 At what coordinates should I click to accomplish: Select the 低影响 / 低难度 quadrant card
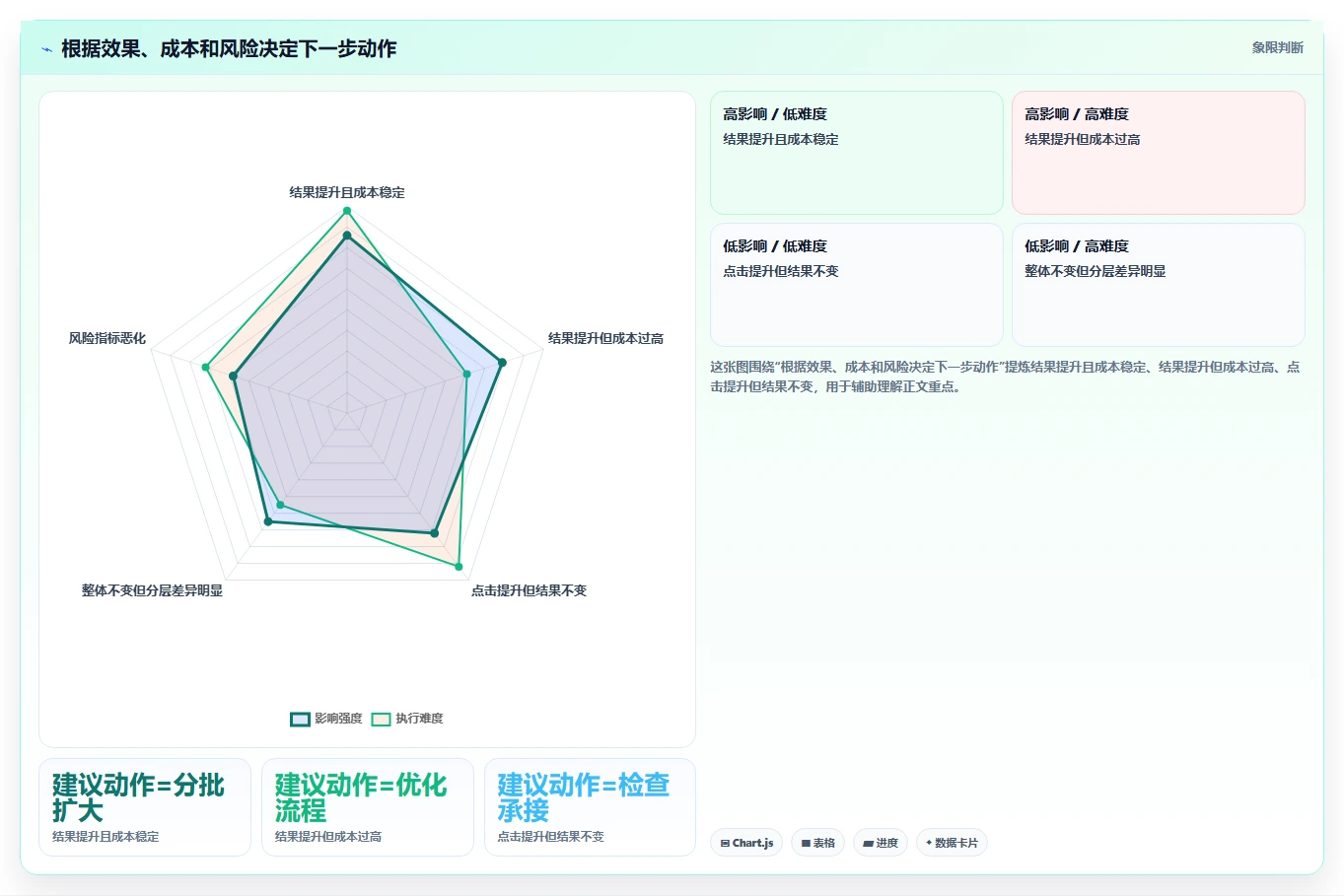pos(857,285)
